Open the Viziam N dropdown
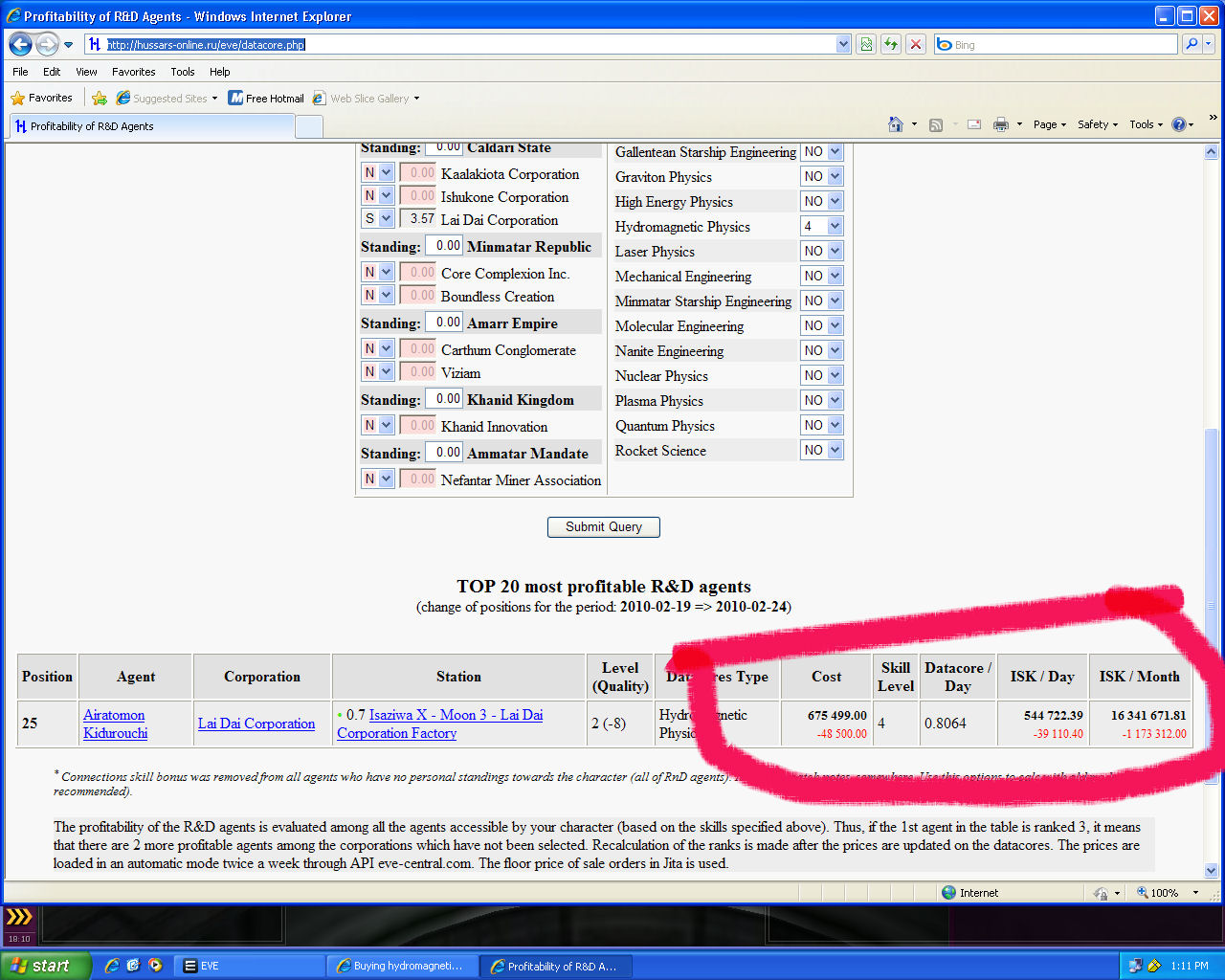The width and height of the screenshot is (1225, 980). point(378,371)
